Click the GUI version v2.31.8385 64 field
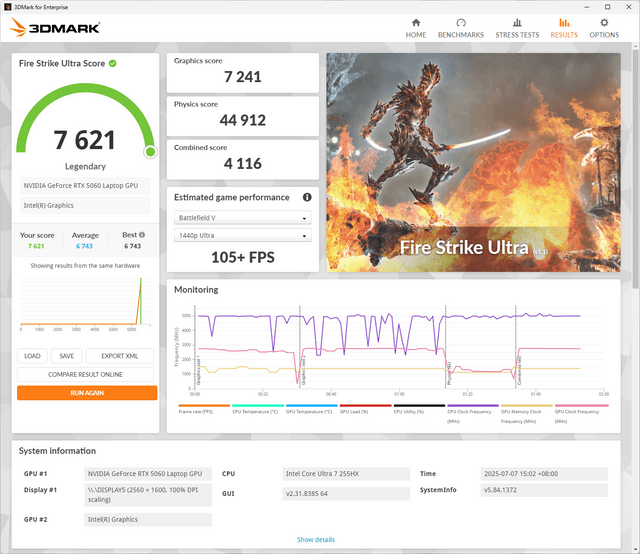Image resolution: width=640 pixels, height=554 pixels. [x=346, y=494]
